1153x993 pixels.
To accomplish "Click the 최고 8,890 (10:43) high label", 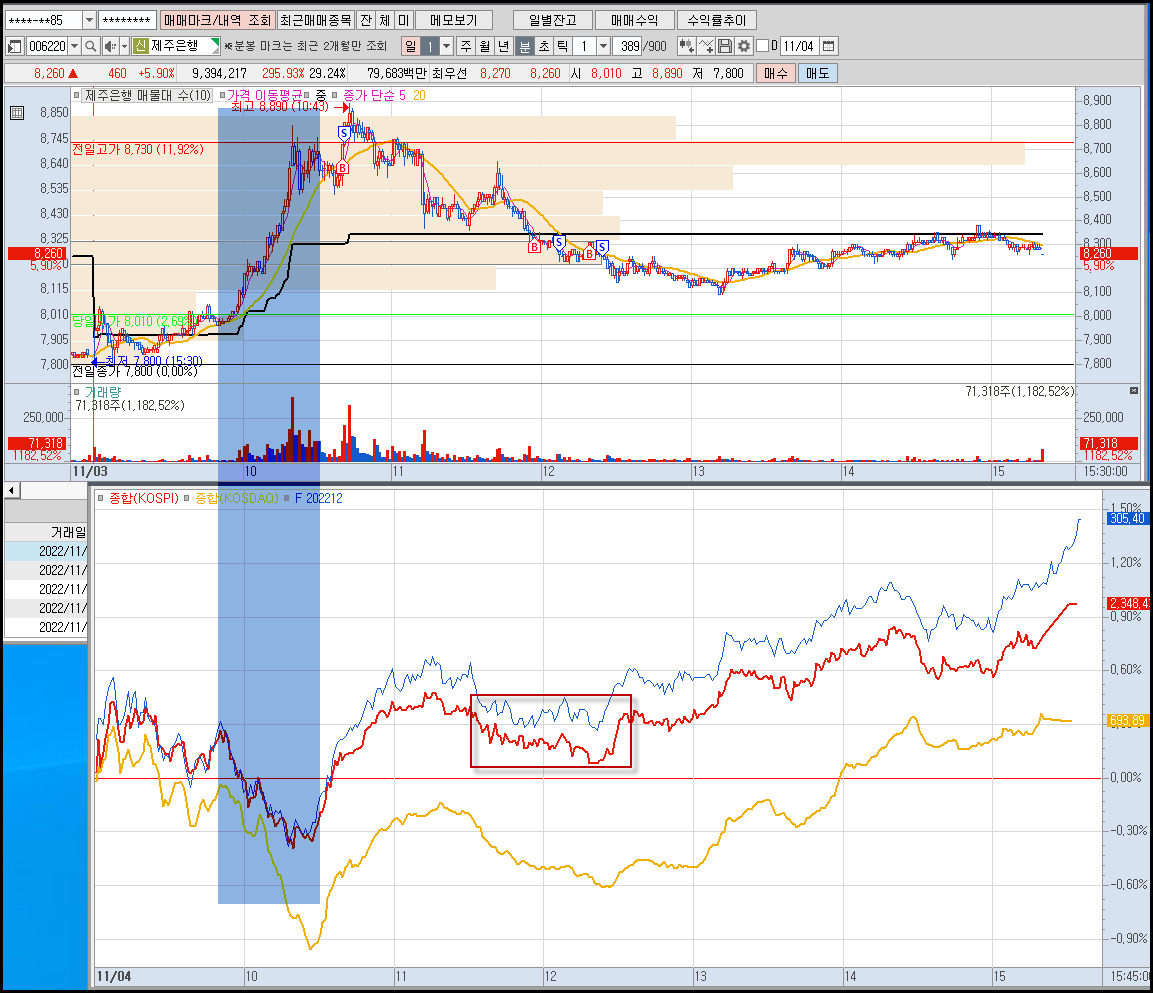I will pyautogui.click(x=279, y=107).
